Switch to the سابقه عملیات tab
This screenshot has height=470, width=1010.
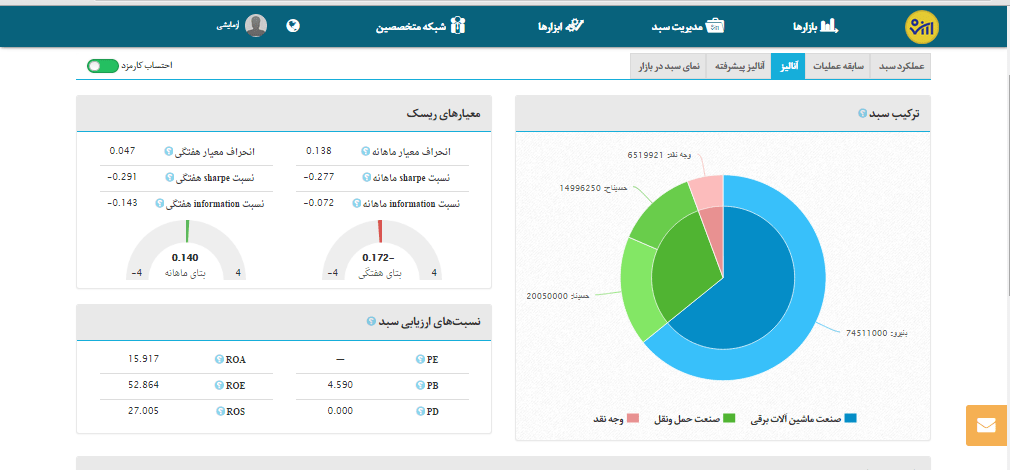coord(837,66)
